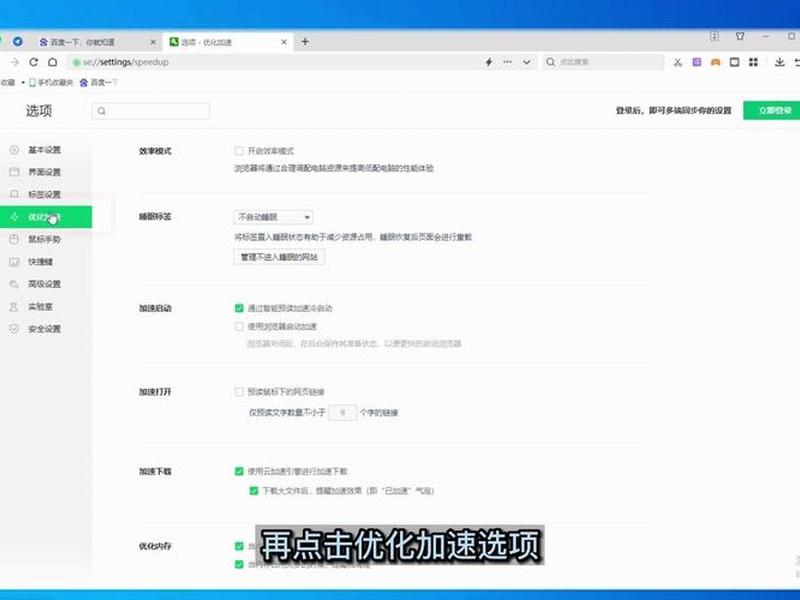Close the 选项 settings tab
Screen dimensions: 800x600
[284, 42]
